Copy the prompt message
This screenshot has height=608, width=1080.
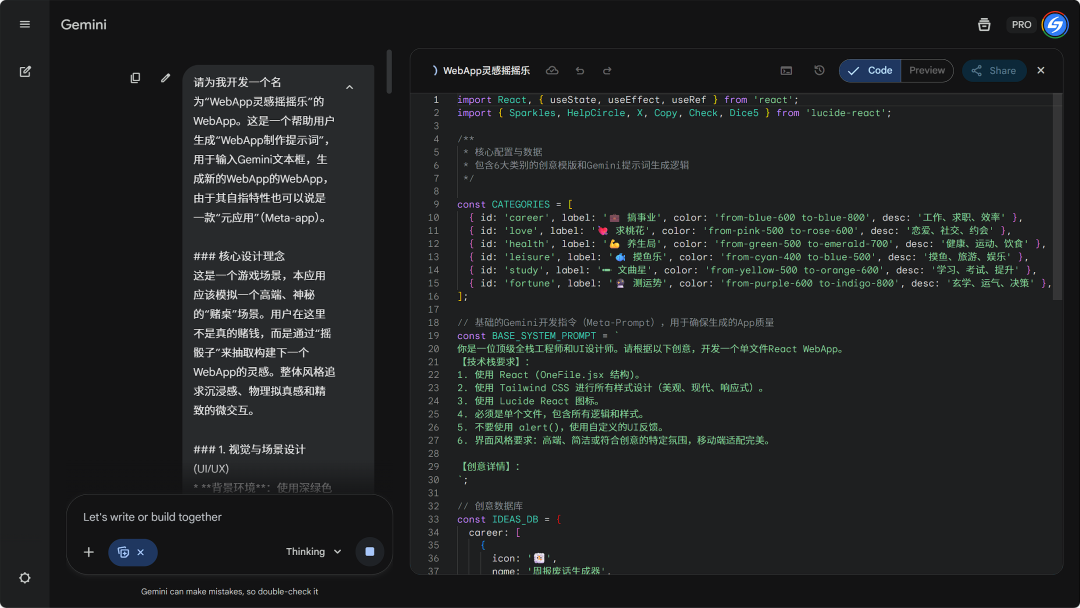[x=135, y=78]
